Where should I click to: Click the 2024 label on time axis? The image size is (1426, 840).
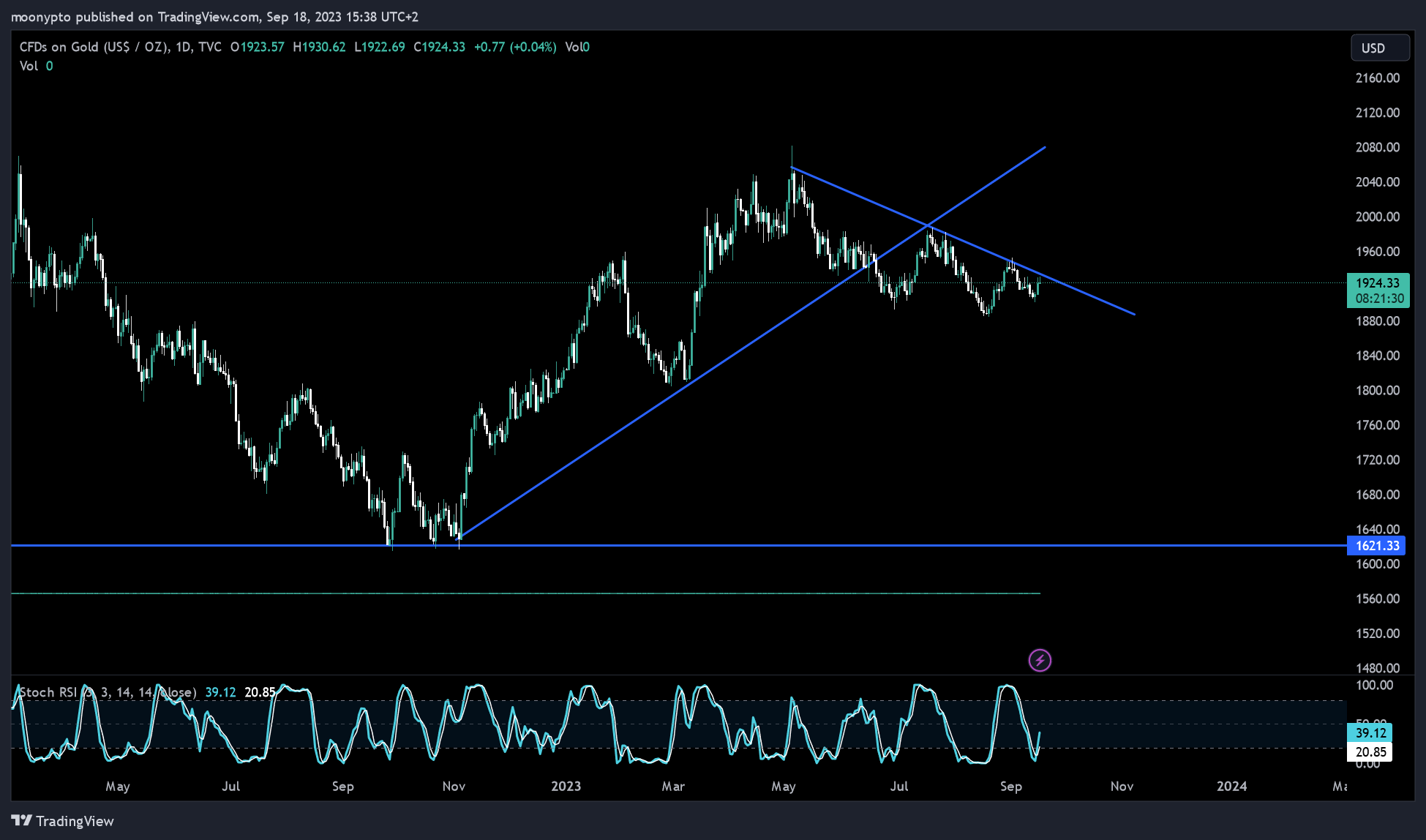pos(1231,787)
